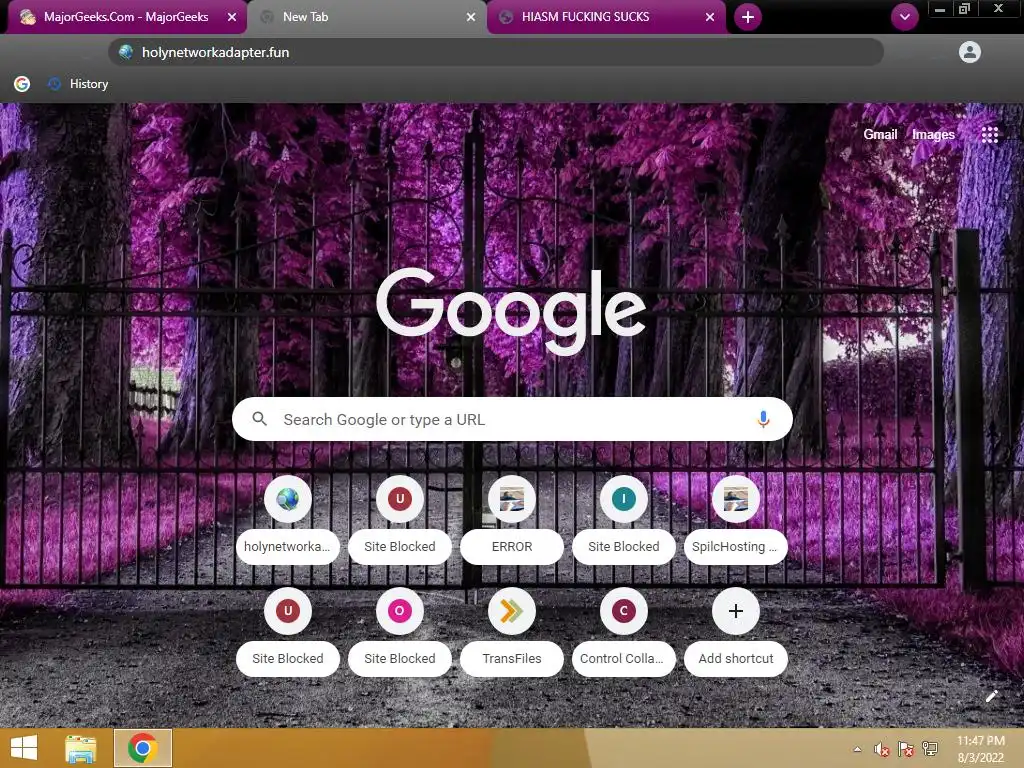Image resolution: width=1024 pixels, height=768 pixels.
Task: Click the search magnifier icon in search box
Action: 259,419
